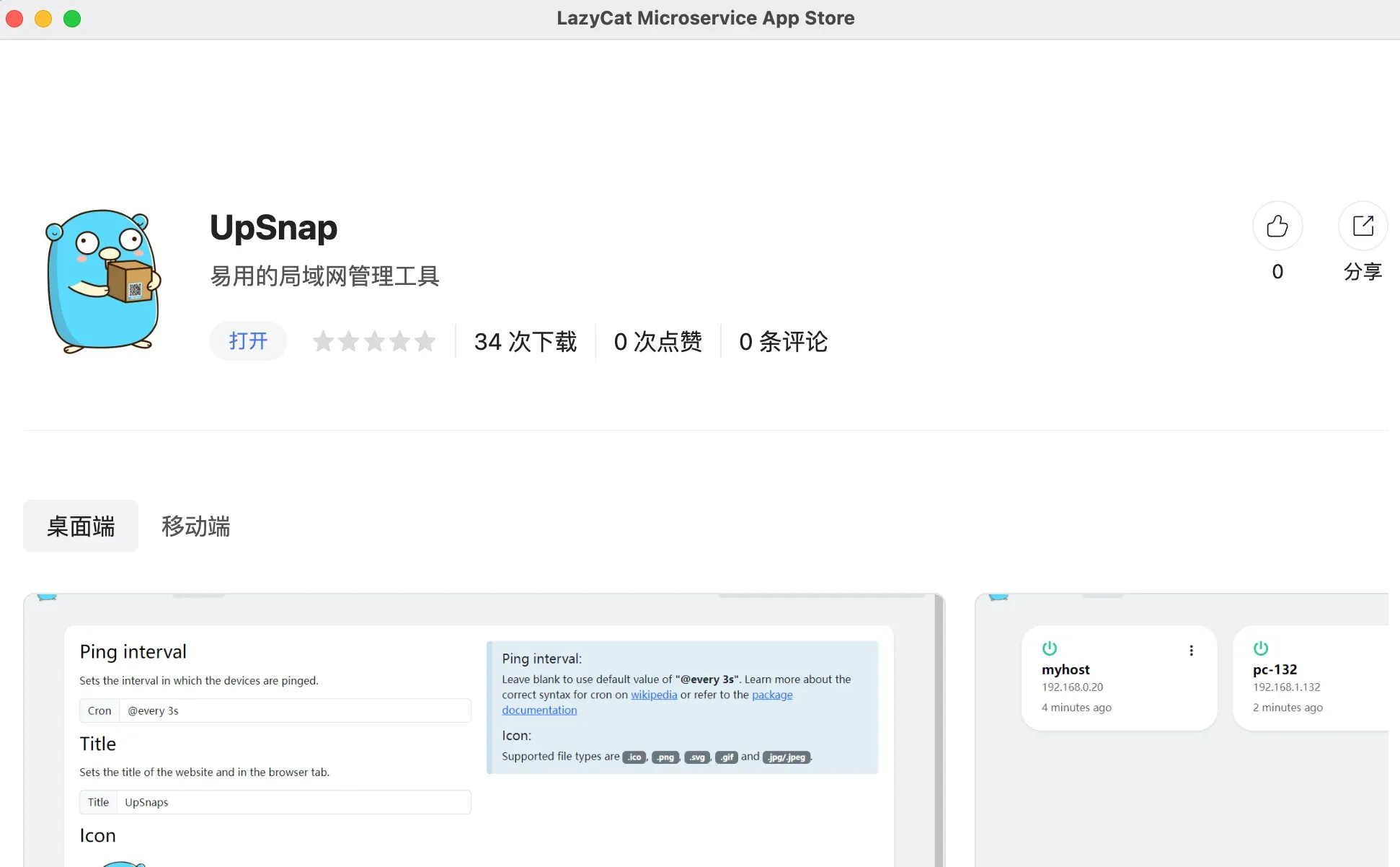Click the .gif file type badge
The height and width of the screenshot is (867, 1400).
click(x=727, y=757)
